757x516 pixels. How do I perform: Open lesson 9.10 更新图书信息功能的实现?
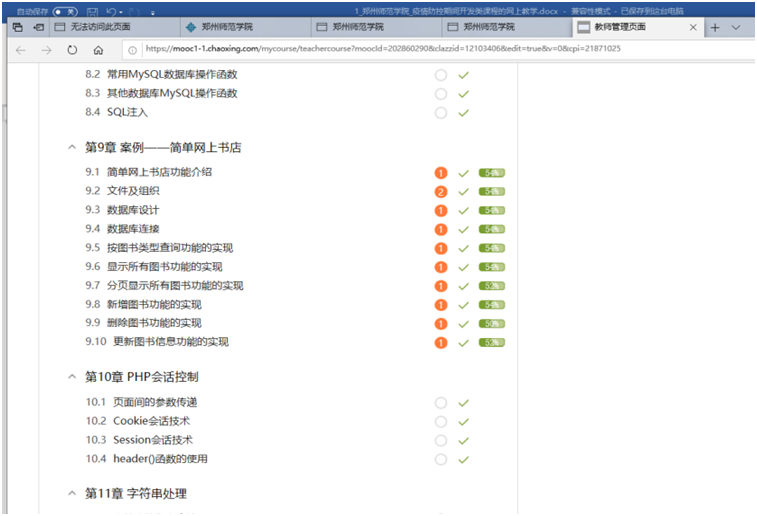click(170, 342)
